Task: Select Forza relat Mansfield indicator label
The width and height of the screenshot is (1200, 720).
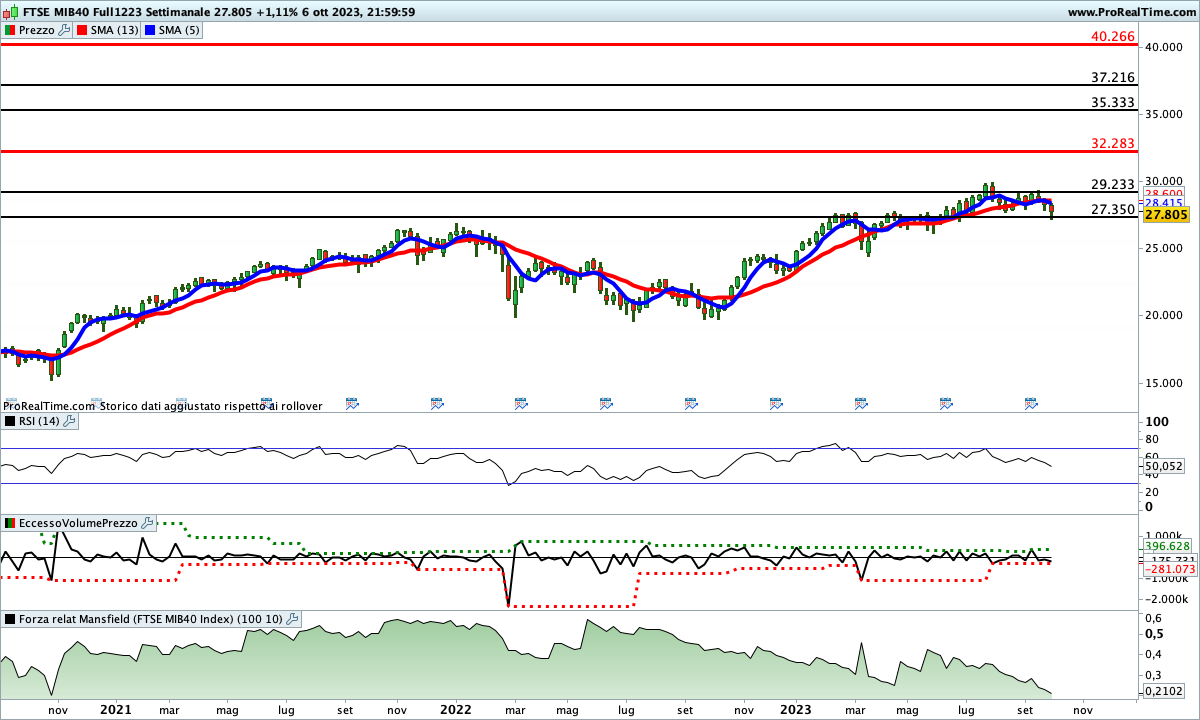Action: pos(151,619)
